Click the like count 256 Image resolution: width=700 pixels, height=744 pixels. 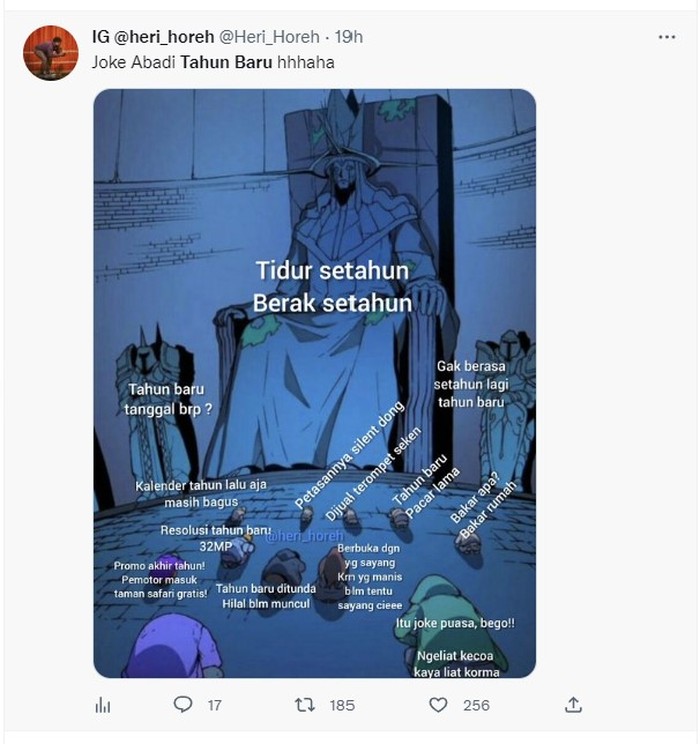pyautogui.click(x=476, y=705)
